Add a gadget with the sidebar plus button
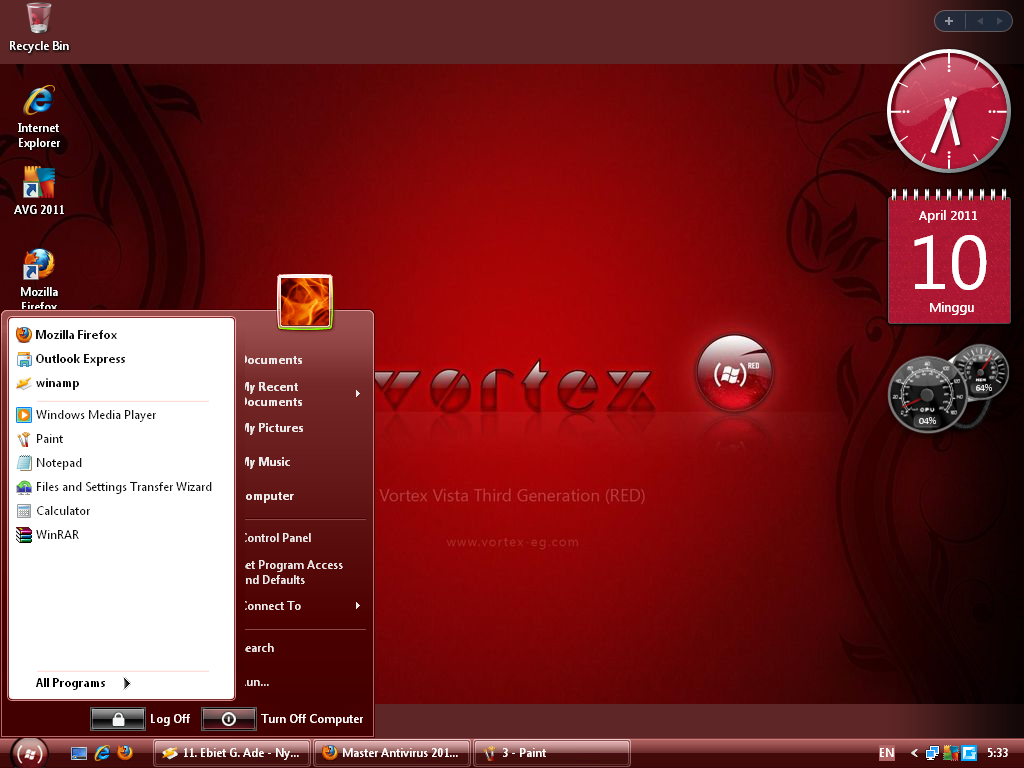This screenshot has height=768, width=1024. coord(949,21)
